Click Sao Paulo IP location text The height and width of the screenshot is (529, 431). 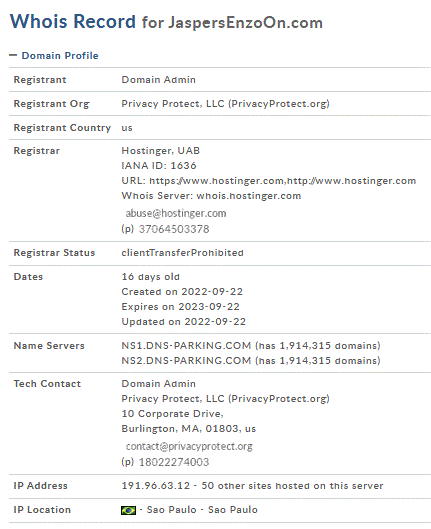tap(202, 510)
